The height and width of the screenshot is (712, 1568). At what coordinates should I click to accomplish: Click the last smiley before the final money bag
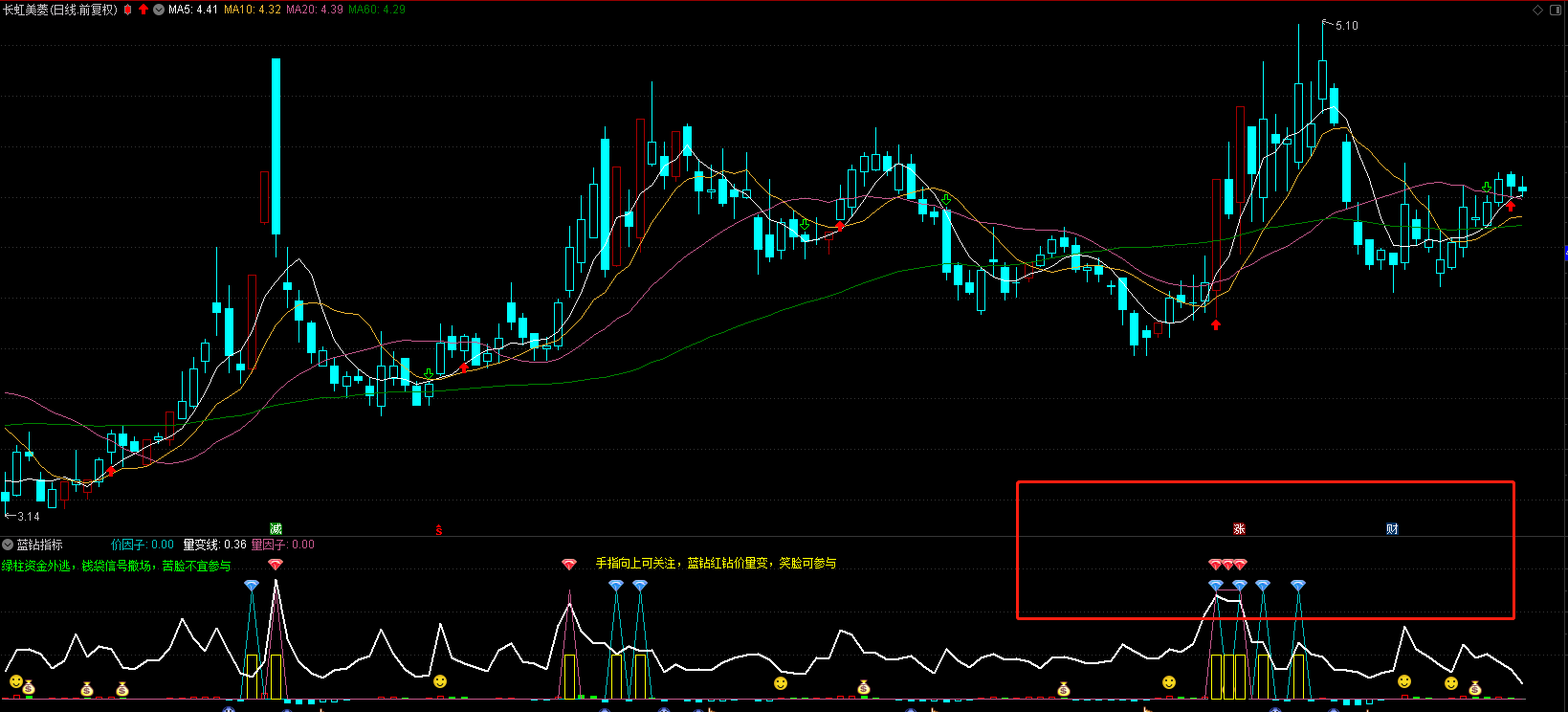point(1451,683)
